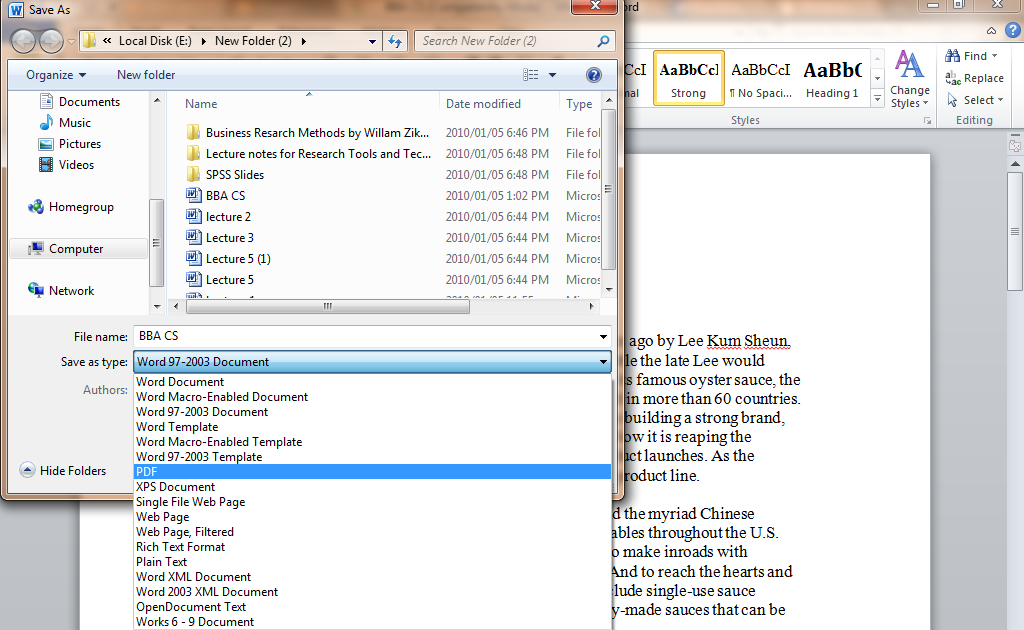Click the change view icon
The image size is (1024, 630).
pos(531,75)
